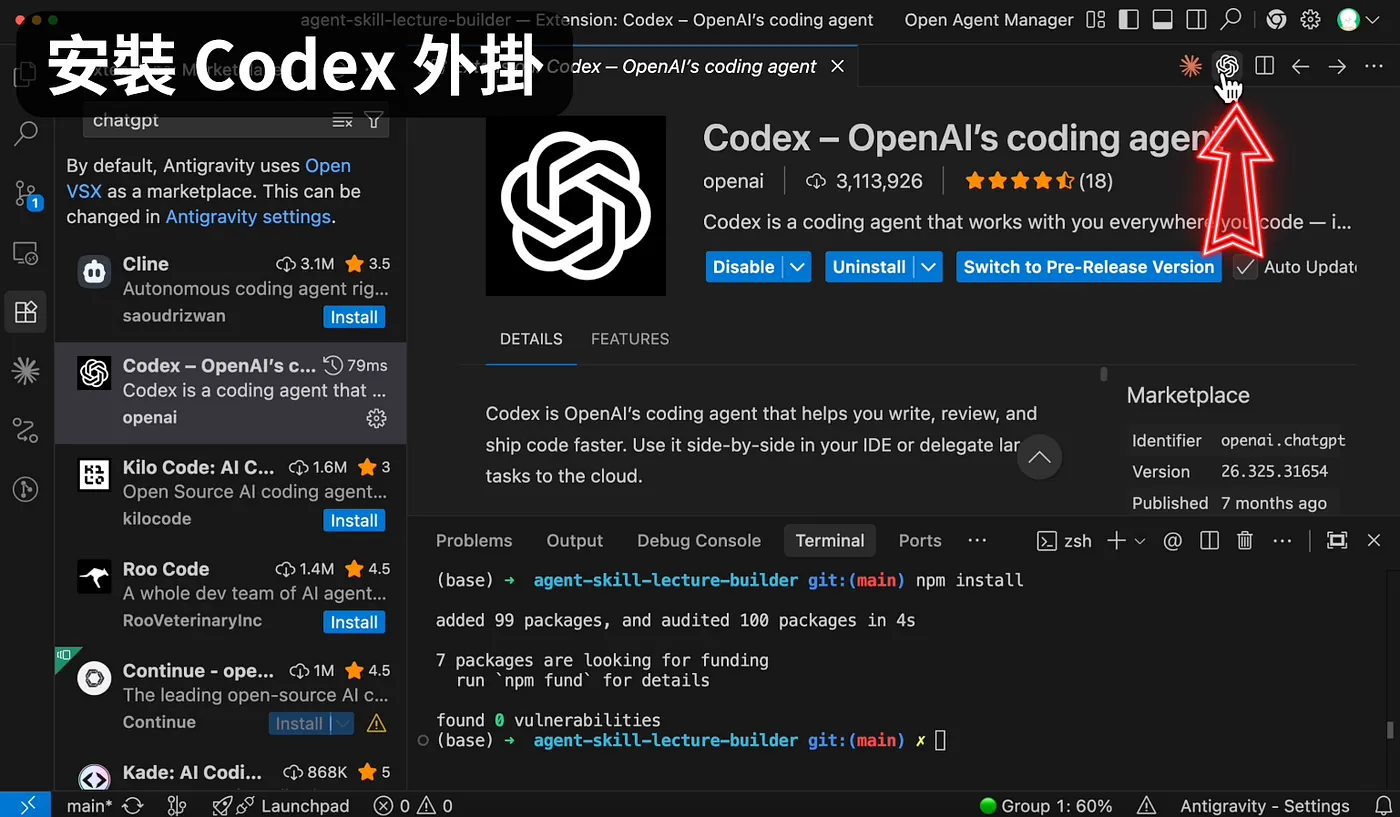The image size is (1400, 817).
Task: Toggle the primary sidebar layout button
Action: [x=1128, y=20]
